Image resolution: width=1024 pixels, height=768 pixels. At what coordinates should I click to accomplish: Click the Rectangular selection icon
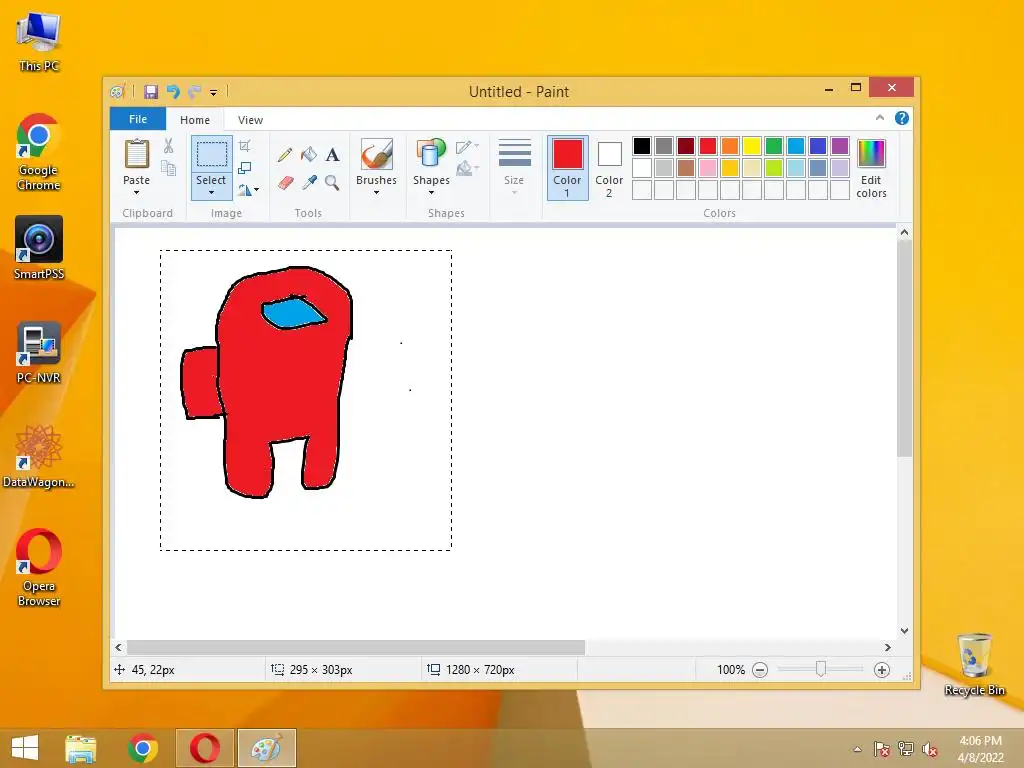point(212,154)
